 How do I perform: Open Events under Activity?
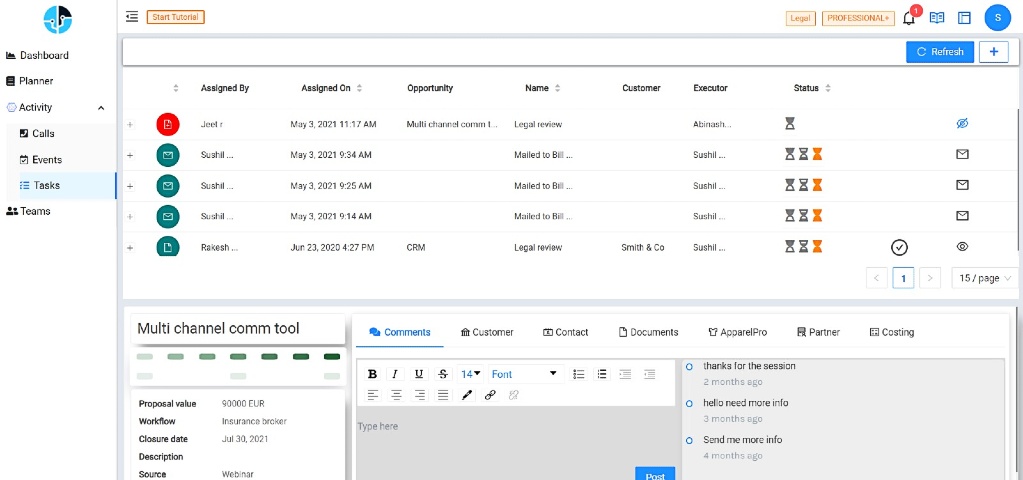[41, 160]
